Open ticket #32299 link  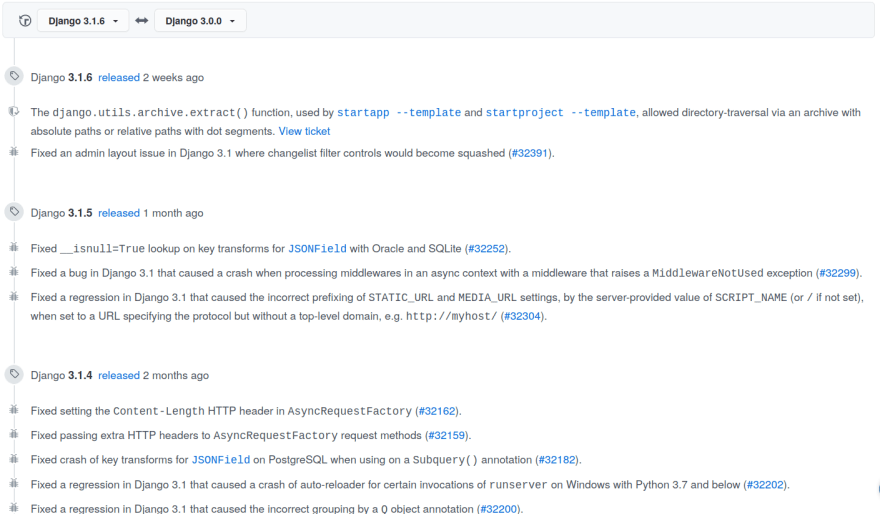[x=838, y=273]
